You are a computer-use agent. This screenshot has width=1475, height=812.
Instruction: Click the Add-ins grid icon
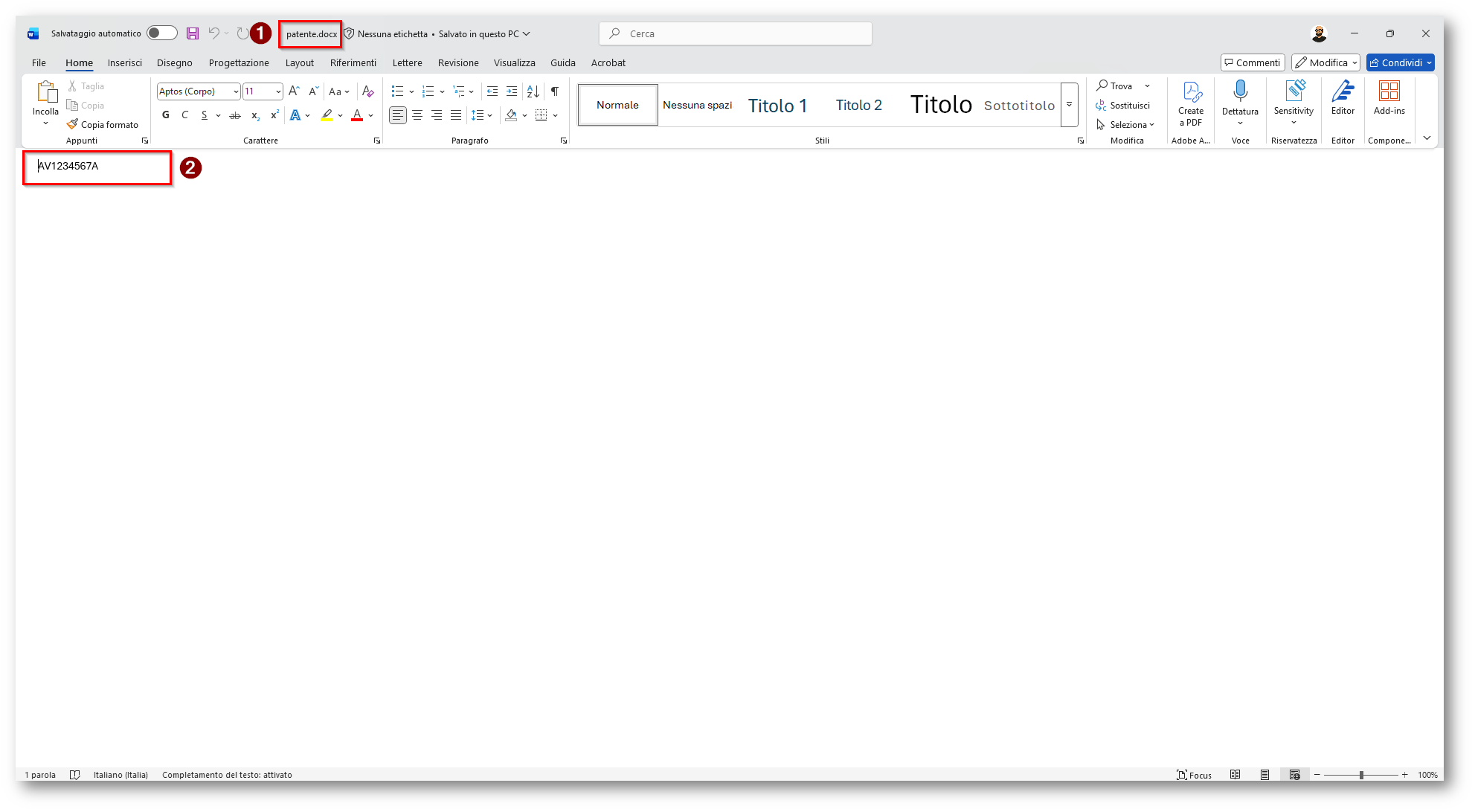click(1389, 91)
